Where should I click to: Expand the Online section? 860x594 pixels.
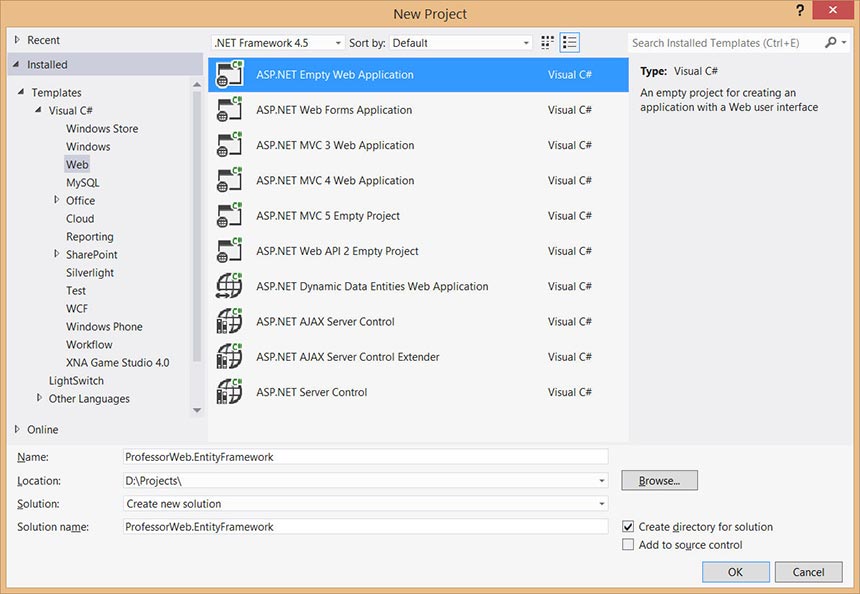coord(17,429)
